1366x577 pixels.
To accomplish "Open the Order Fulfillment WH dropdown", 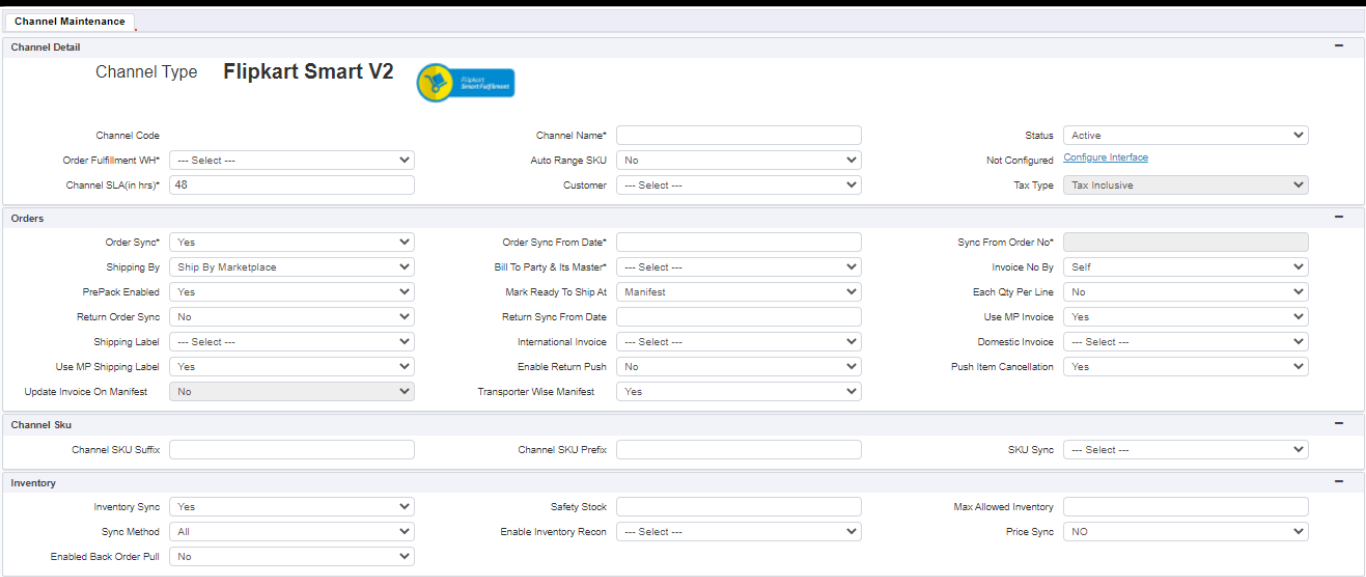I will click(291, 160).
